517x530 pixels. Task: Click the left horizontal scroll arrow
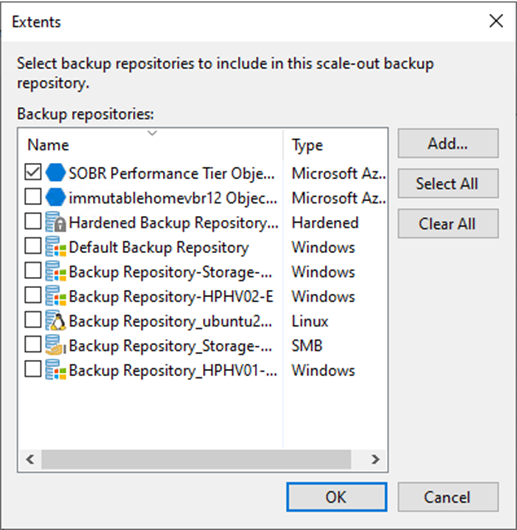30,459
